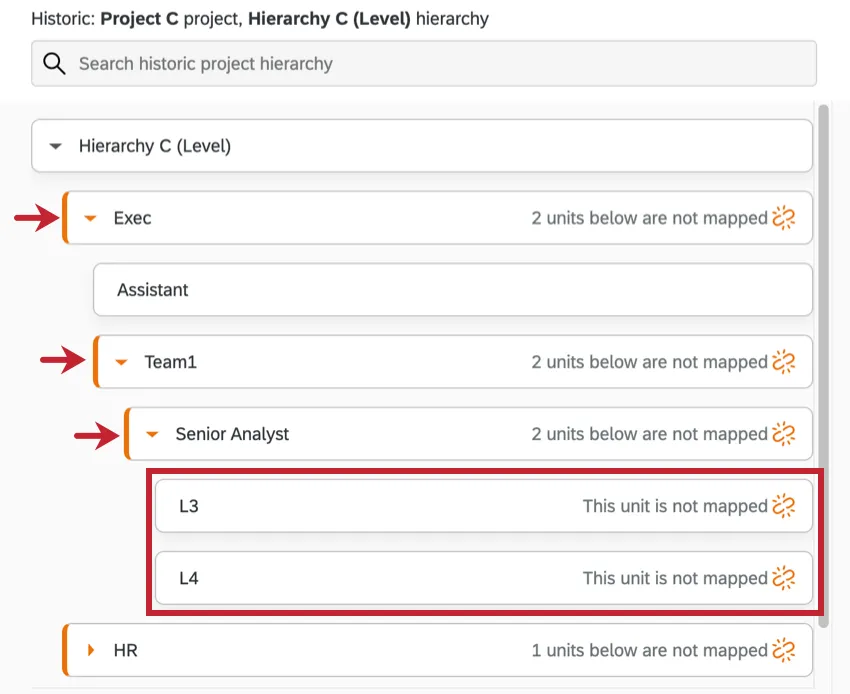Select the Assistant unit
The height and width of the screenshot is (694, 850).
click(x=153, y=290)
